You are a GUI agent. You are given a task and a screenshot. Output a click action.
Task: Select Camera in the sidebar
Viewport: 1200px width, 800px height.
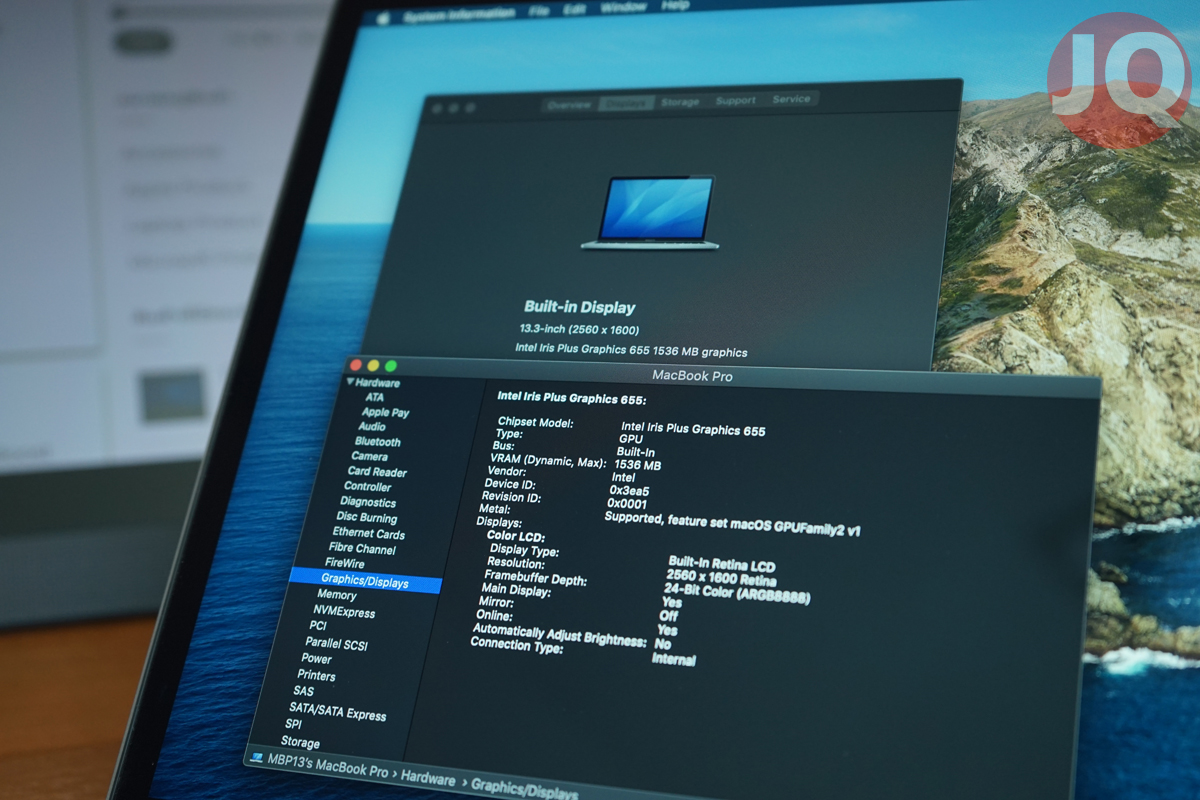[x=370, y=457]
